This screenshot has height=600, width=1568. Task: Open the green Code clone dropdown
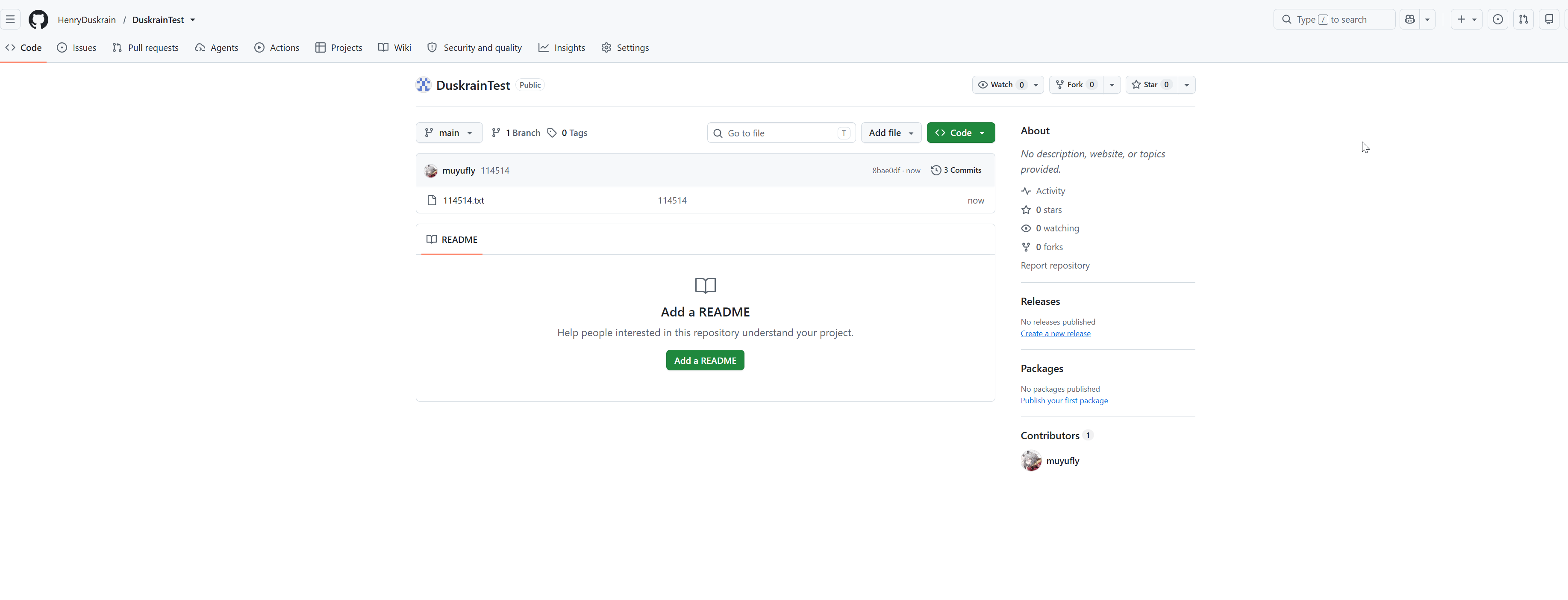961,133
